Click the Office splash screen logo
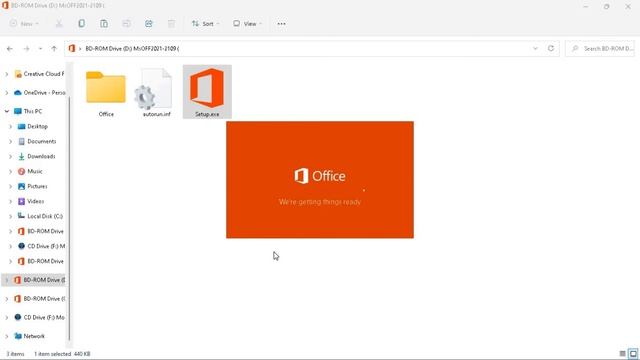The image size is (640, 360). click(320, 176)
